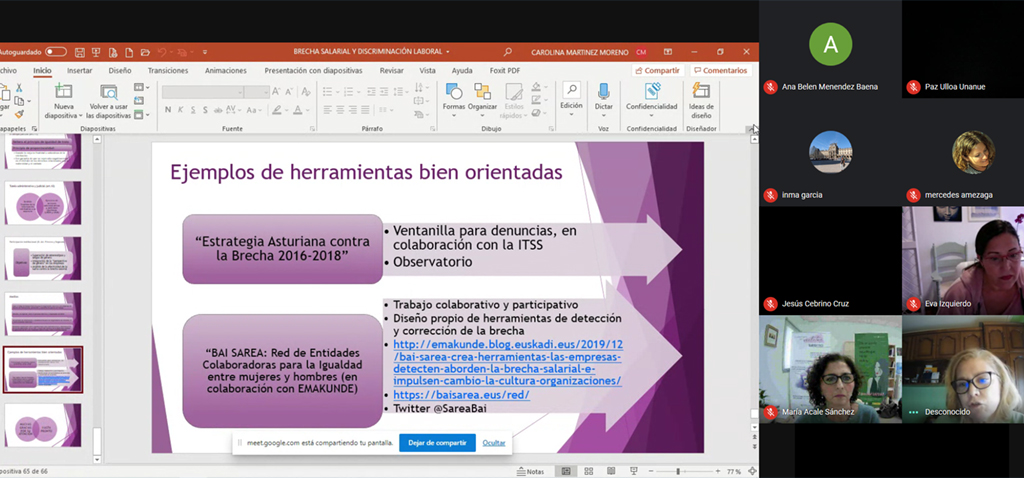Toggle the Autoguardado switch
The height and width of the screenshot is (478, 1024).
[55, 51]
